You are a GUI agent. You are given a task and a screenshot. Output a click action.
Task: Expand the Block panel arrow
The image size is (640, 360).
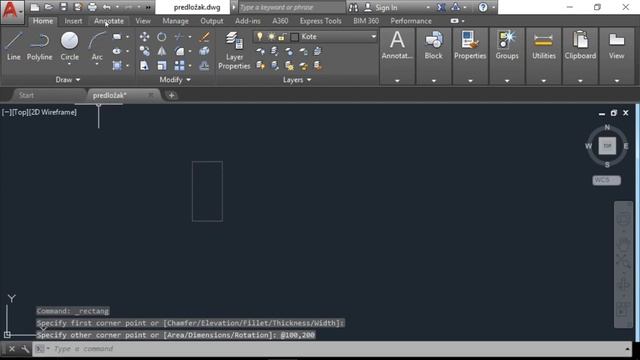point(433,81)
